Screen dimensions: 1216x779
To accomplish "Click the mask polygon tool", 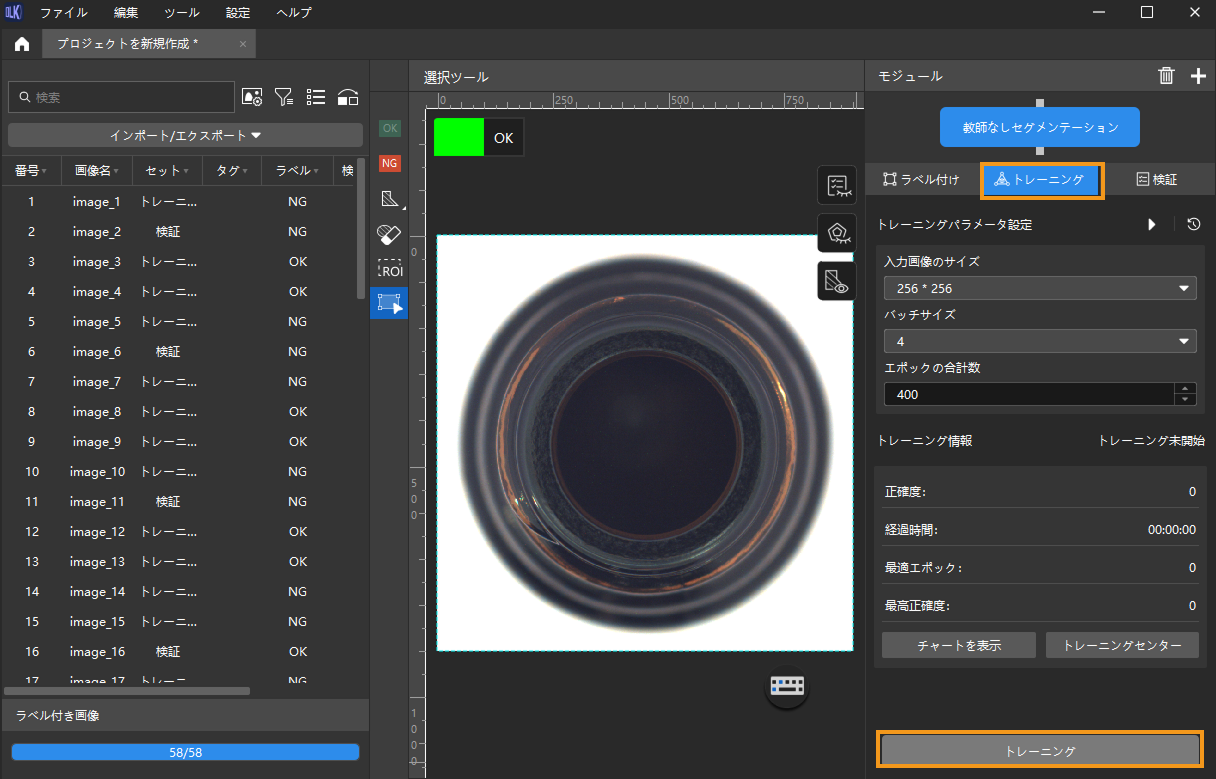I will click(390, 199).
